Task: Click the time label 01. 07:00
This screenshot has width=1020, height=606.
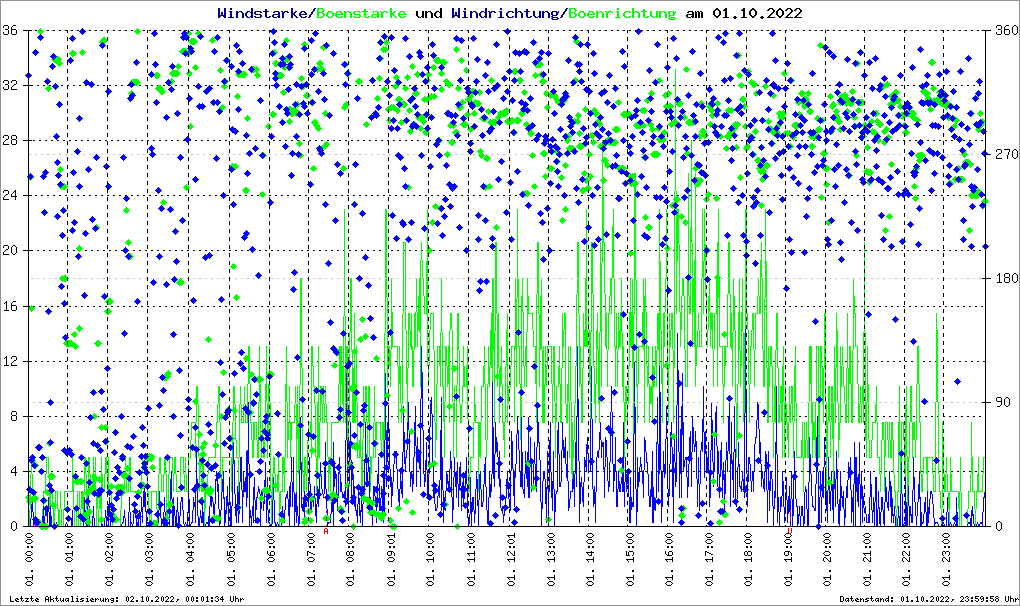Action: [x=311, y=560]
